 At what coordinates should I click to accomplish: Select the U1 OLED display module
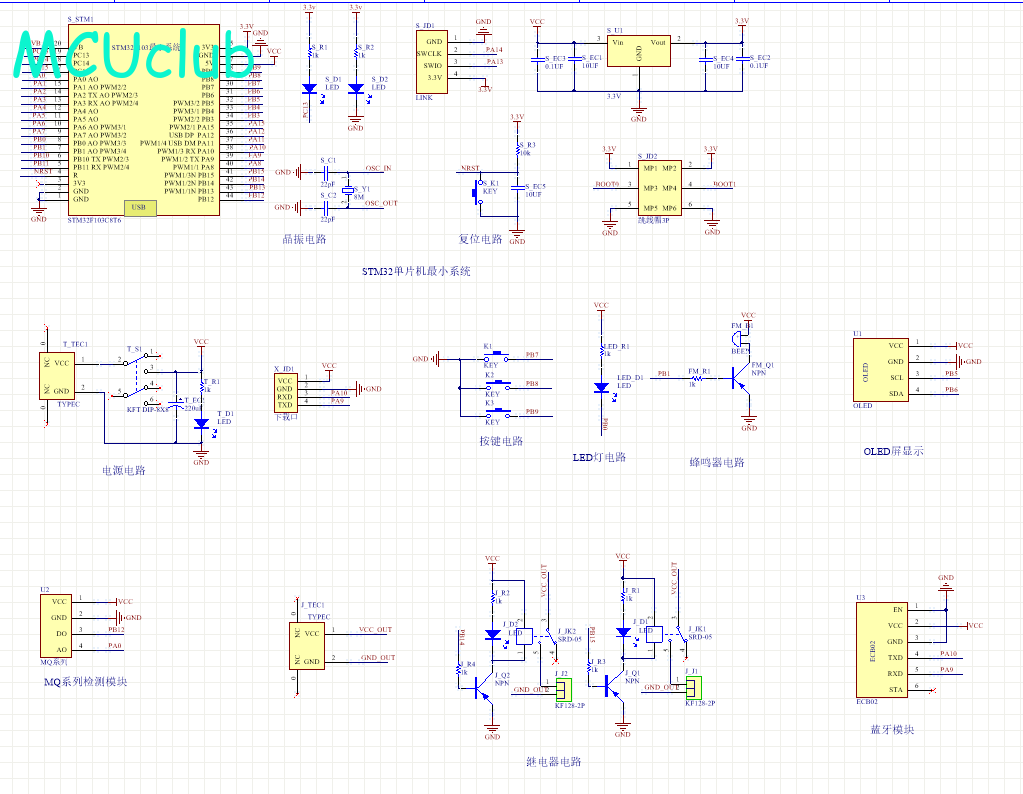point(881,370)
